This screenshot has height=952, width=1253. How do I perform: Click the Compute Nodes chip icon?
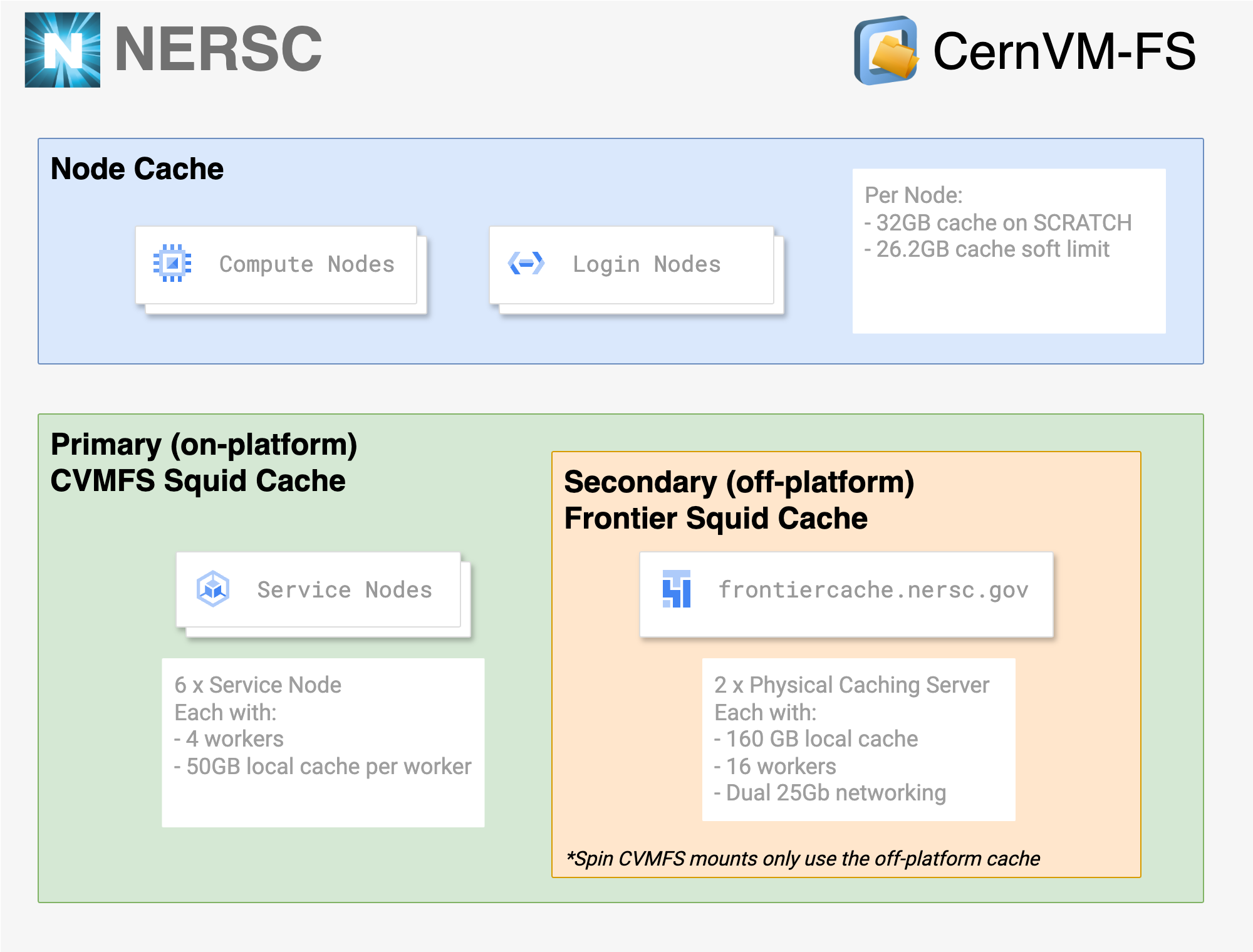[x=172, y=263]
